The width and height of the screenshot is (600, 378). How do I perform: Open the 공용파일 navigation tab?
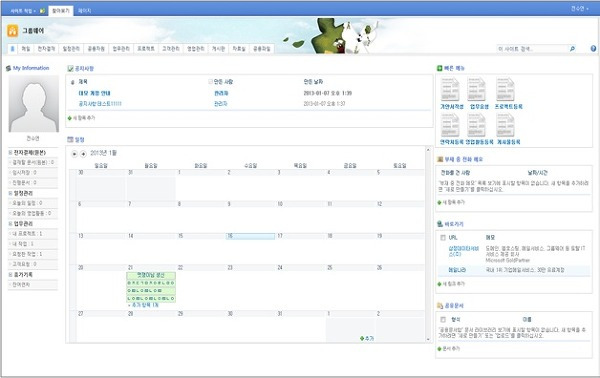click(262, 49)
